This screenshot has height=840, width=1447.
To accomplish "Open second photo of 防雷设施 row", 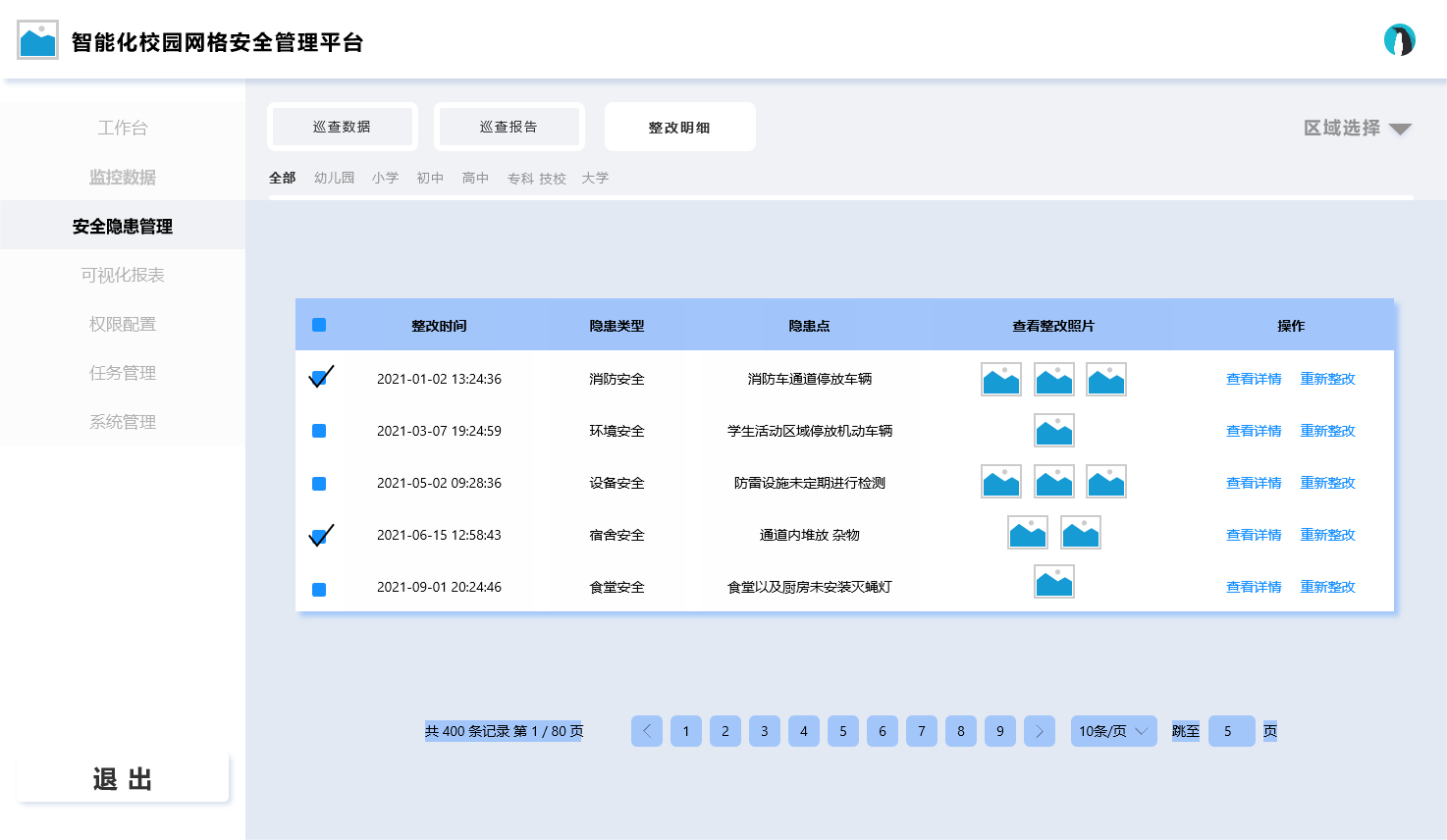I will click(x=1054, y=481).
